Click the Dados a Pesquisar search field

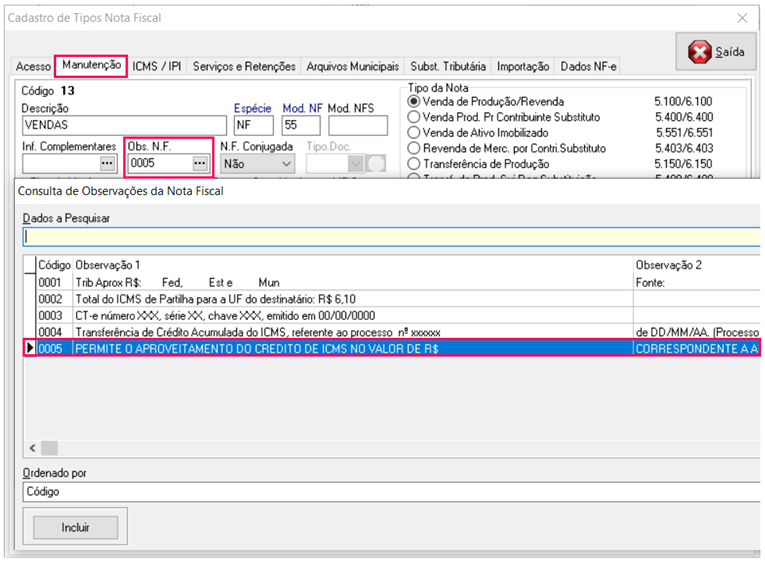[390, 237]
